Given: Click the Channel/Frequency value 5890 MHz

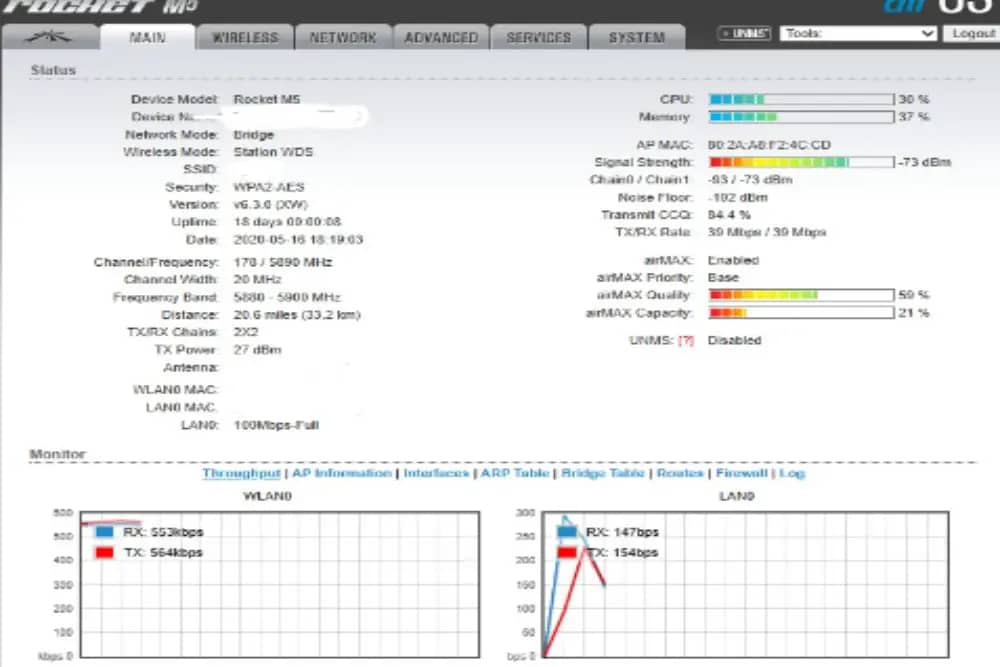Looking at the screenshot, I should coord(283,262).
